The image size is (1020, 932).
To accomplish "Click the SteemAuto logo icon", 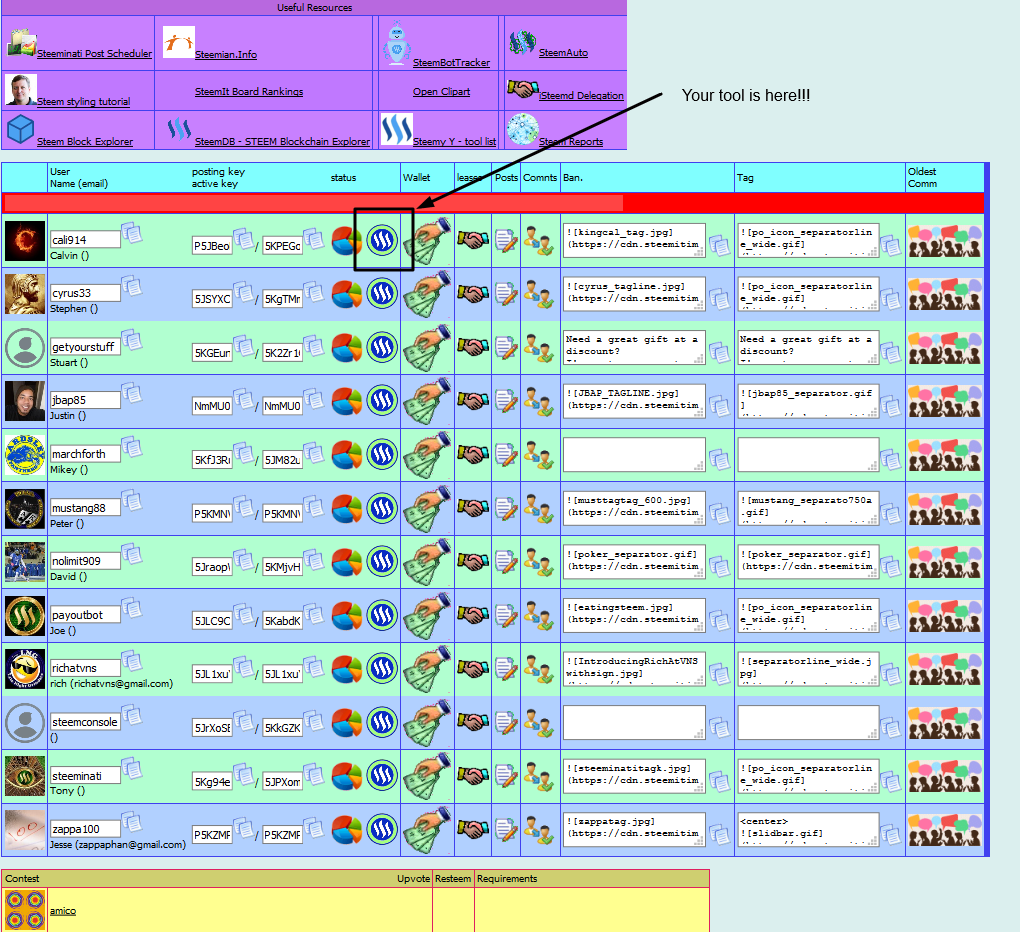I will 522,43.
